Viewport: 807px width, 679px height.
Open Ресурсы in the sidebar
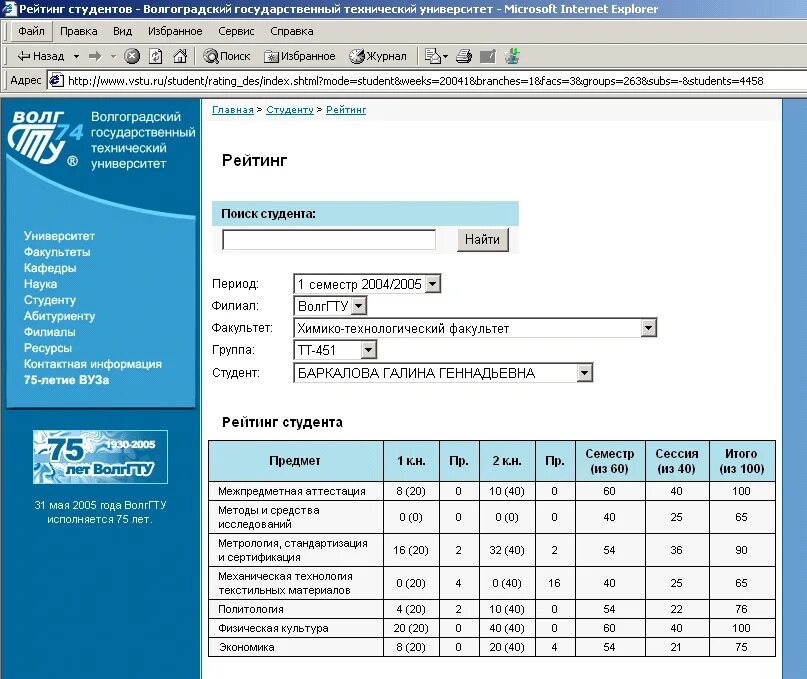click(x=48, y=348)
